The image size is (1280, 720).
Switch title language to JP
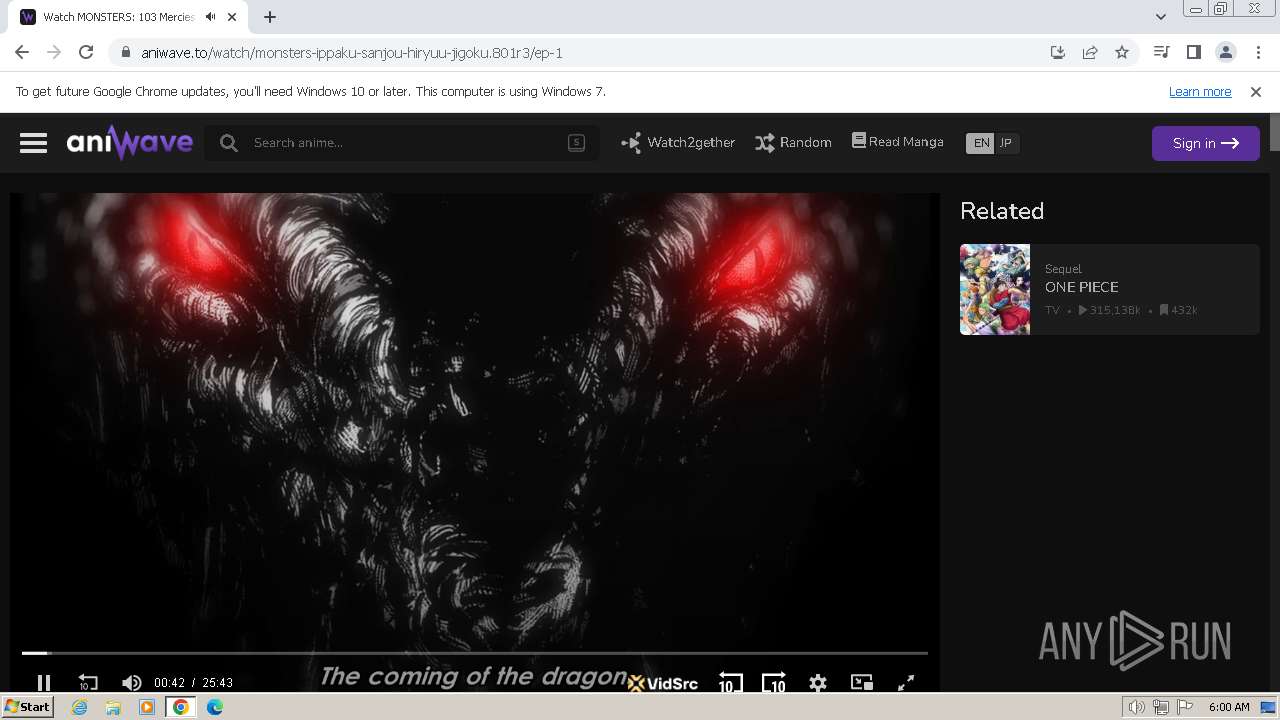[x=1006, y=143]
